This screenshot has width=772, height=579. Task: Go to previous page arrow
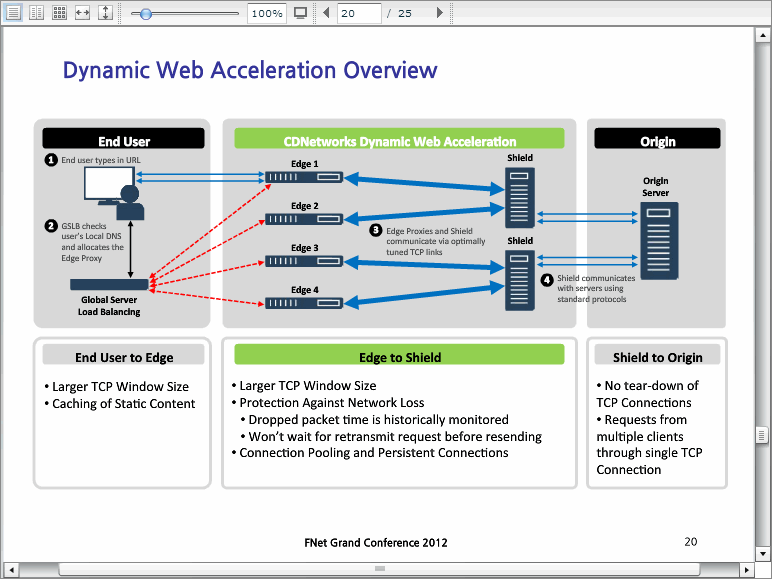pyautogui.click(x=325, y=13)
